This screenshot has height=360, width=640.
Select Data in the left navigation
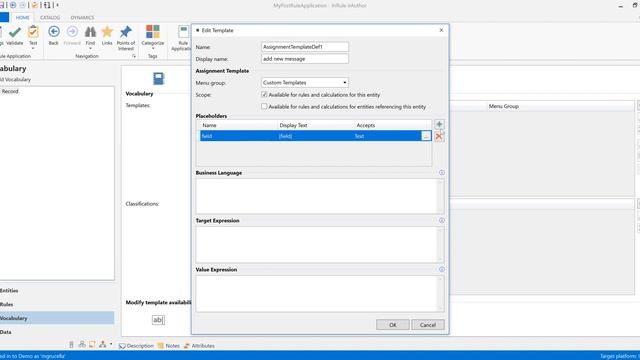pos(57,332)
